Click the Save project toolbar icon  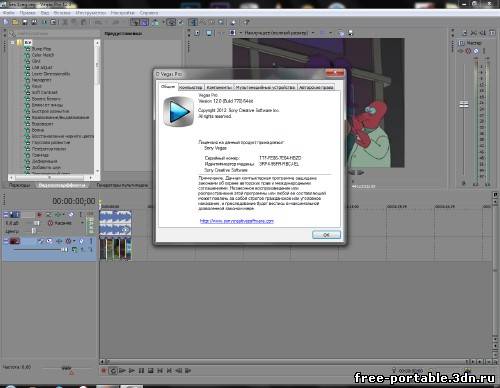coord(25,22)
